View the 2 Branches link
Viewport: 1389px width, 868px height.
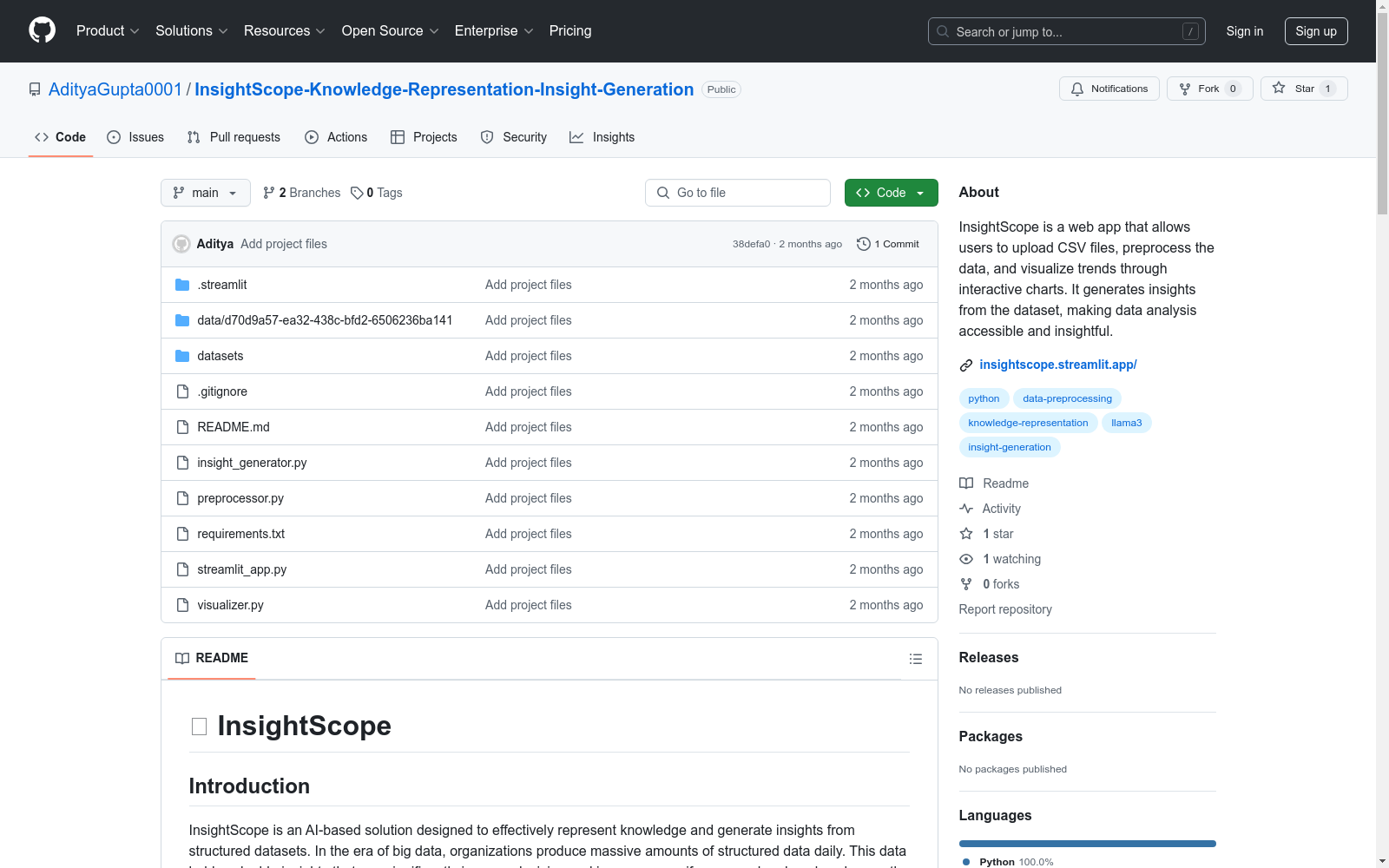click(x=302, y=193)
